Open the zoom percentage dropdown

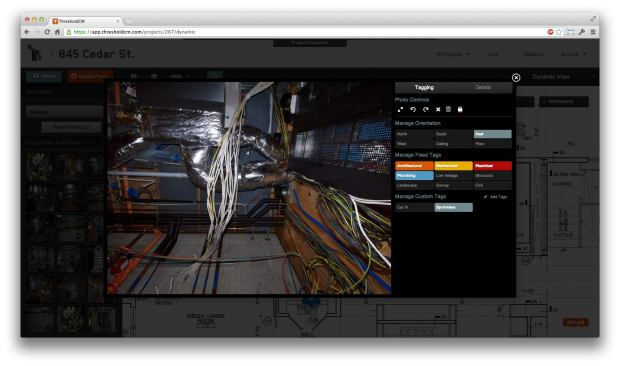coord(180,76)
